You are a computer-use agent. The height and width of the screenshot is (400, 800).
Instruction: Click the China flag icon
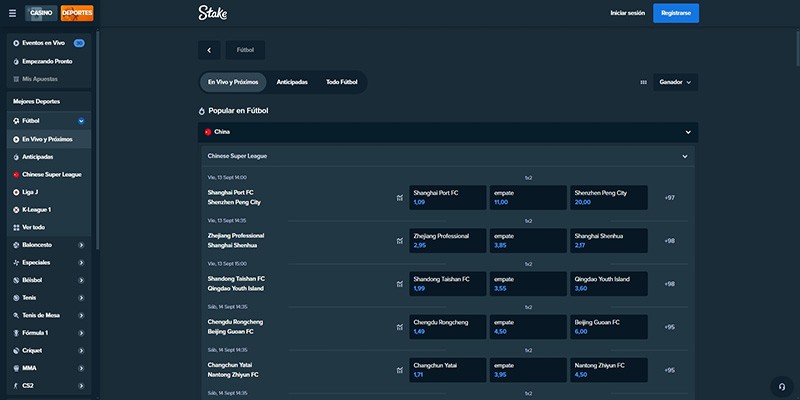point(208,132)
